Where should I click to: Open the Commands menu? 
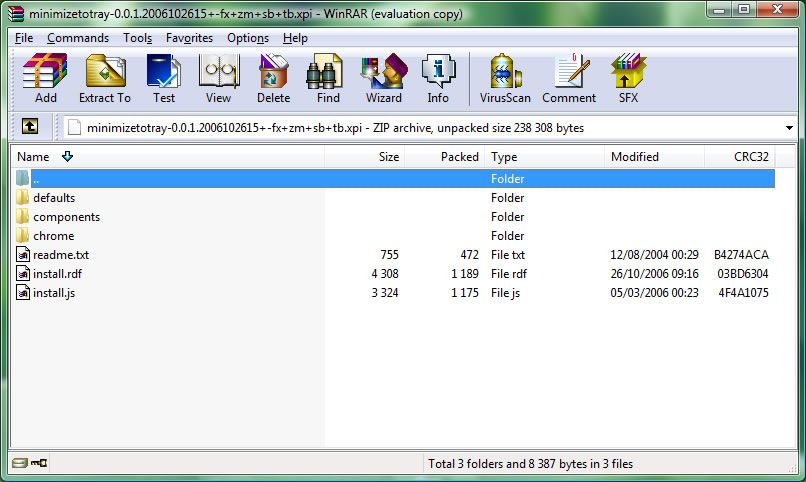point(78,38)
